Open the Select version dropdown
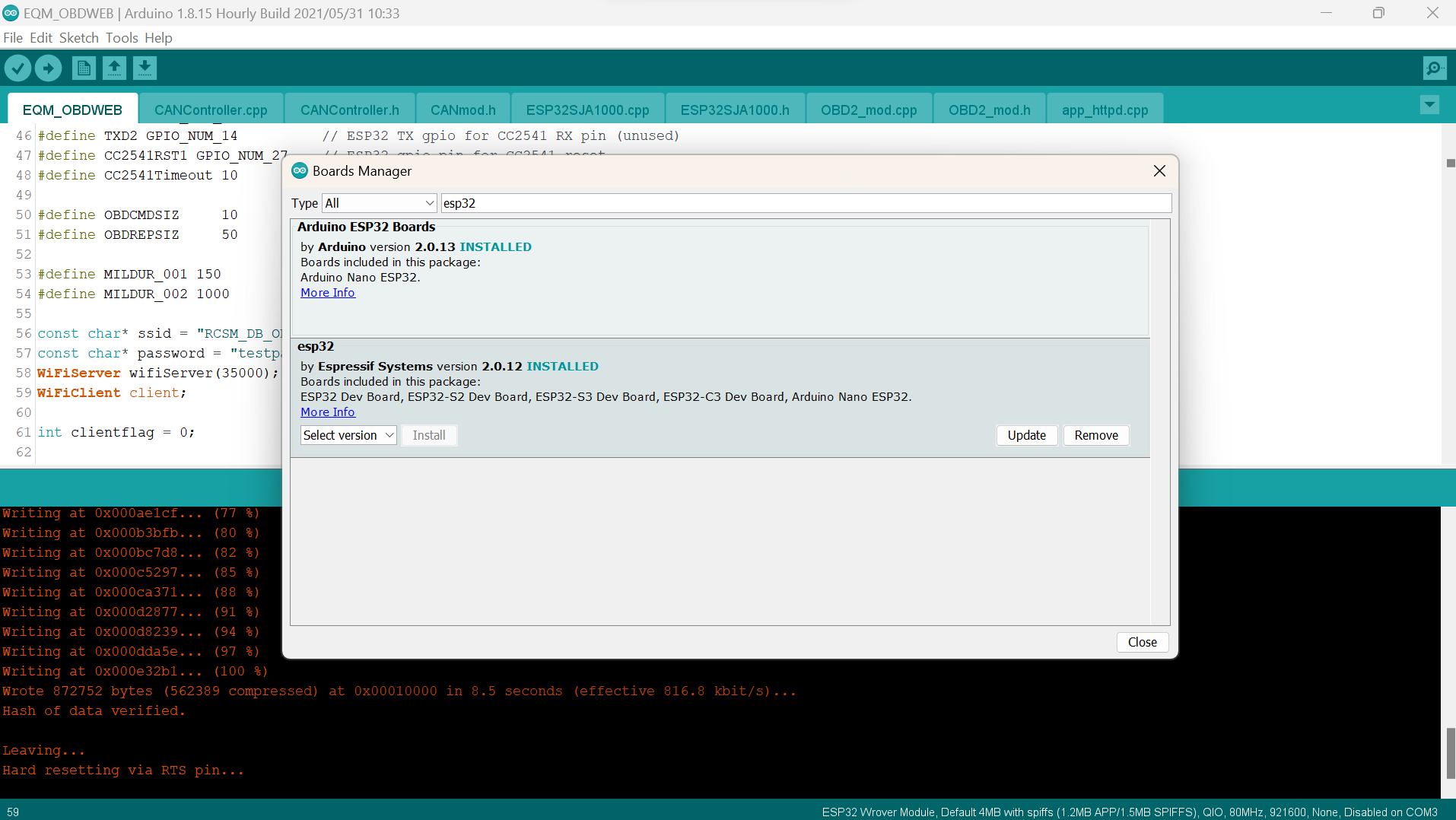This screenshot has height=820, width=1456. click(348, 435)
